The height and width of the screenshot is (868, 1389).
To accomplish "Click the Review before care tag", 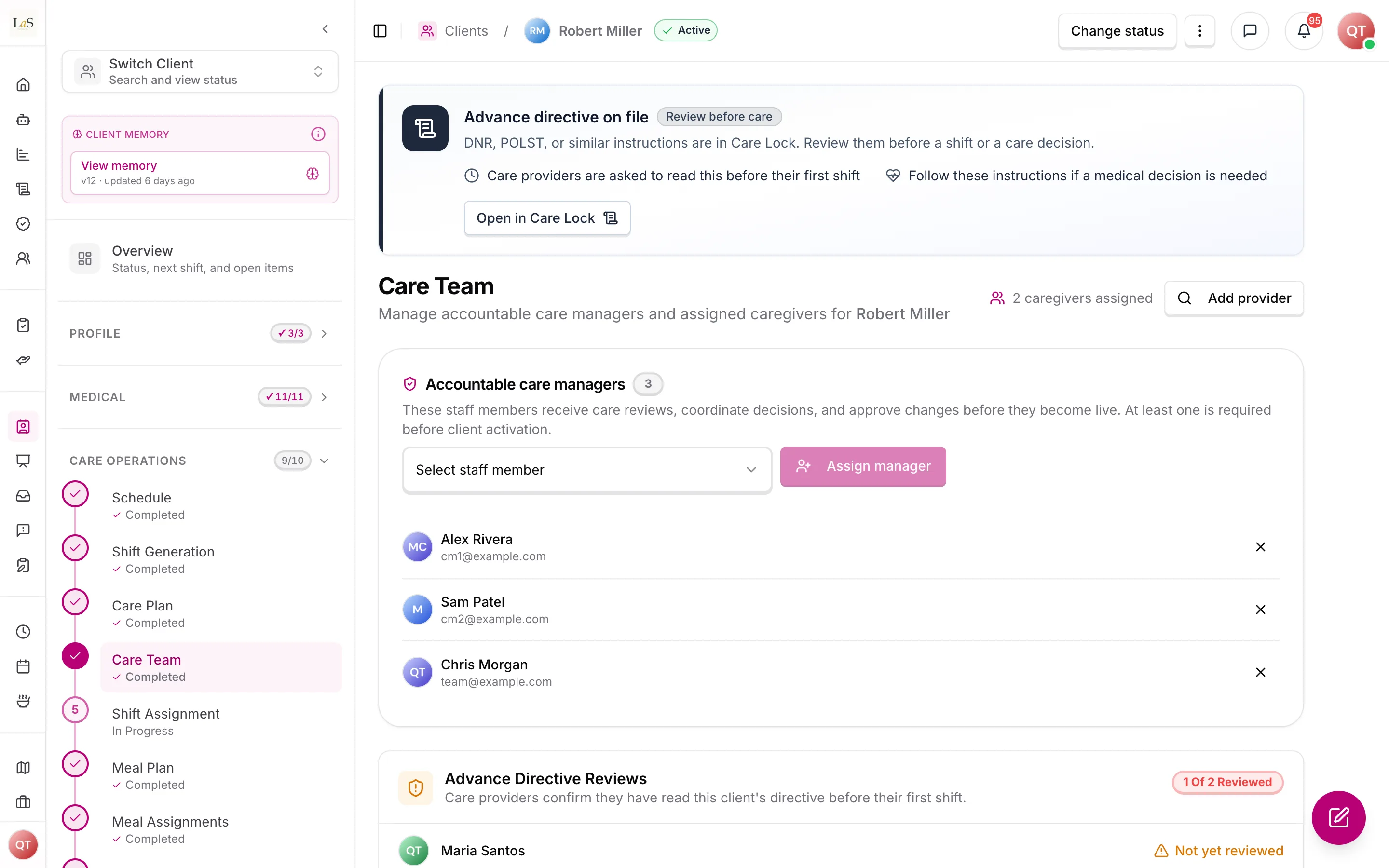I will pyautogui.click(x=719, y=117).
